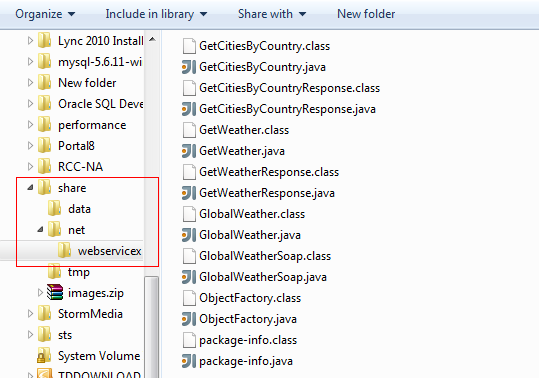Click the images.zip archive icon
Image resolution: width=539 pixels, height=378 pixels.
pos(55,292)
